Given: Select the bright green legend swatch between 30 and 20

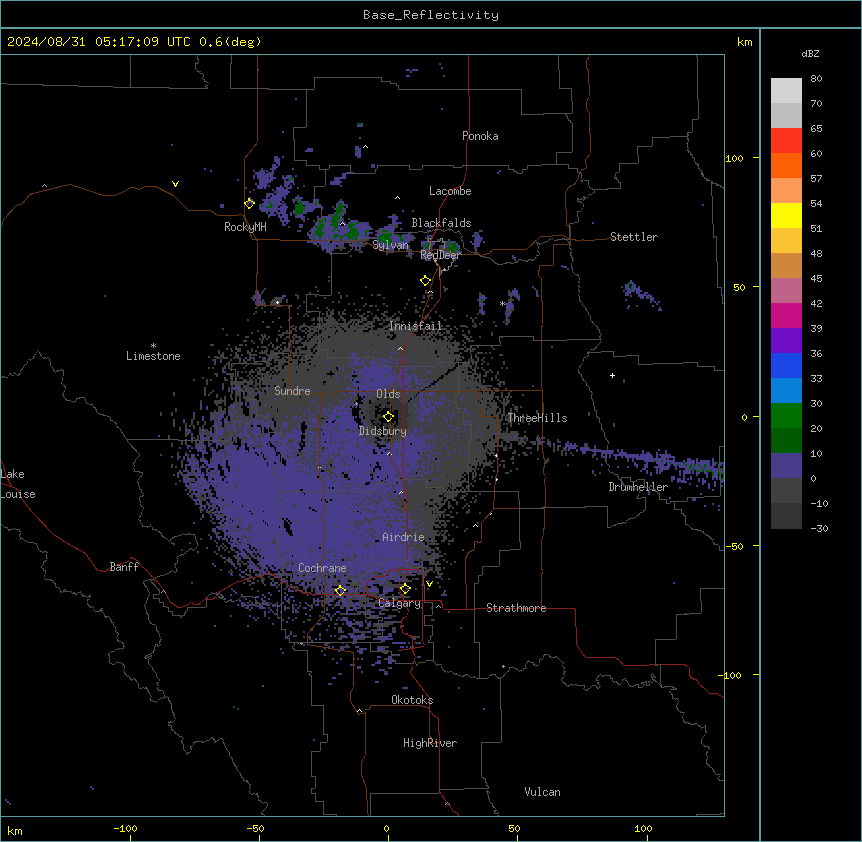Looking at the screenshot, I should click(786, 416).
